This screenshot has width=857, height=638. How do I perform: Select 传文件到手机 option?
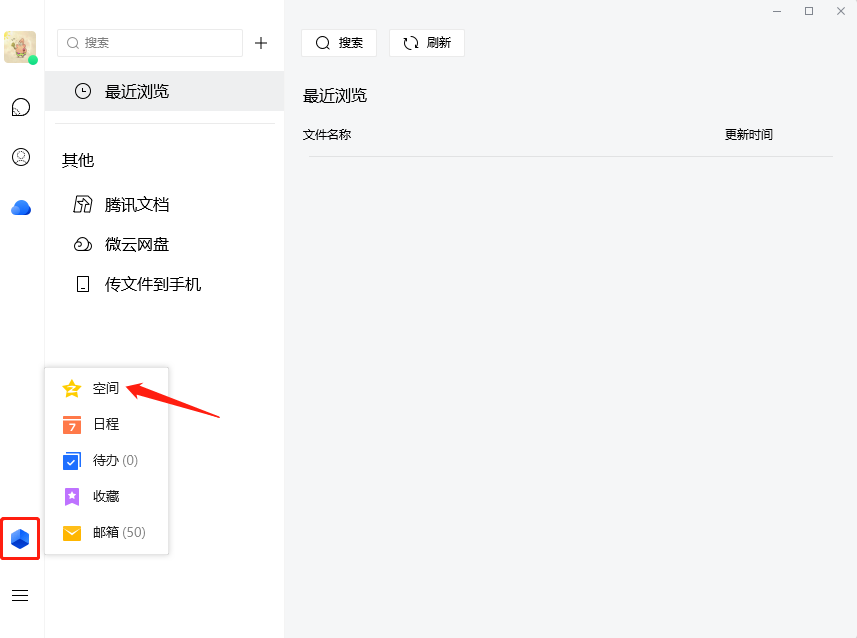click(x=152, y=284)
